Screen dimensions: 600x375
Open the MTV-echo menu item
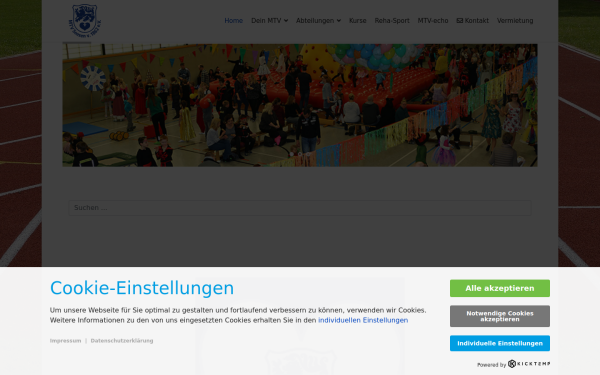pos(433,21)
